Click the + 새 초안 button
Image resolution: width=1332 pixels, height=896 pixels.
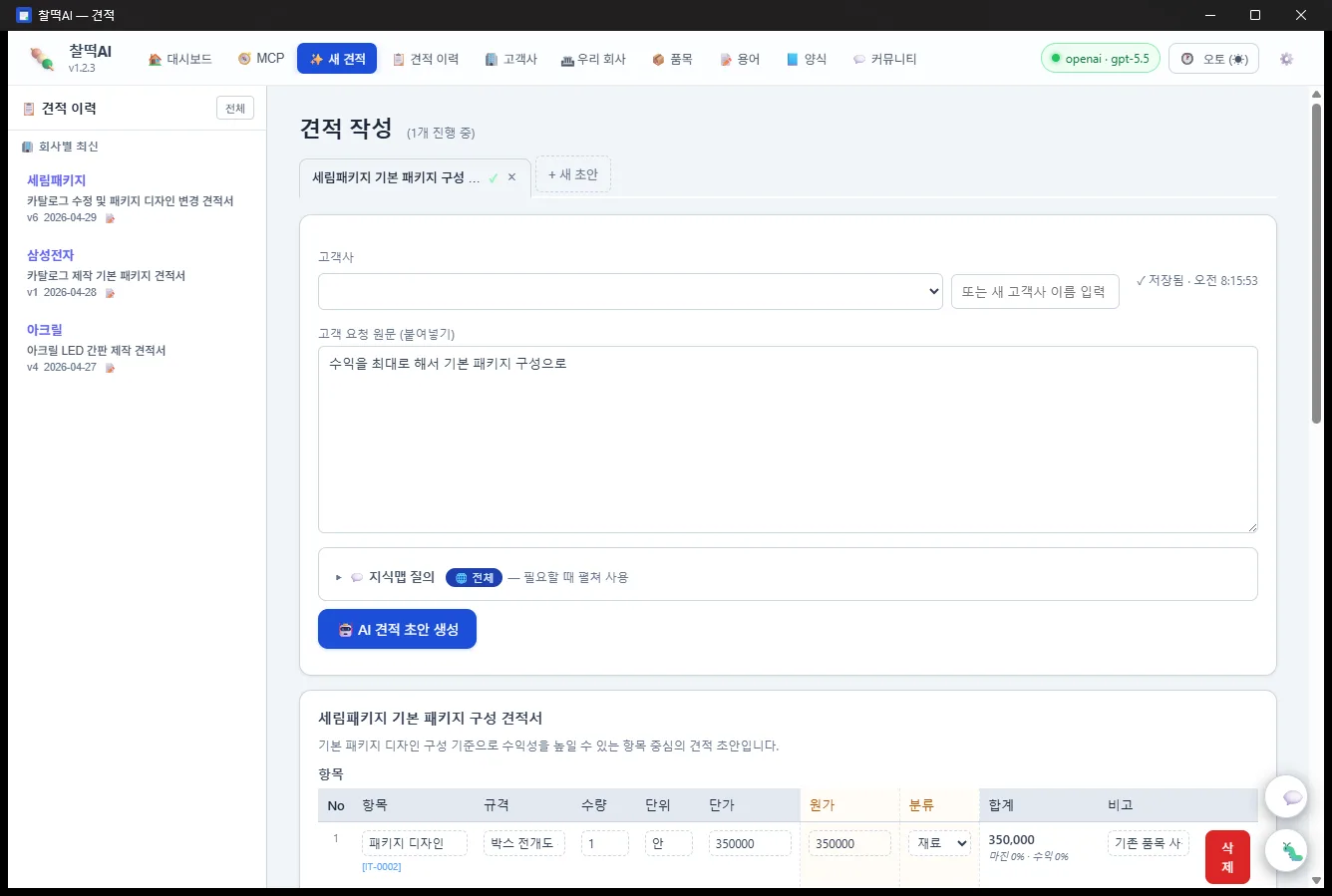[x=573, y=174]
